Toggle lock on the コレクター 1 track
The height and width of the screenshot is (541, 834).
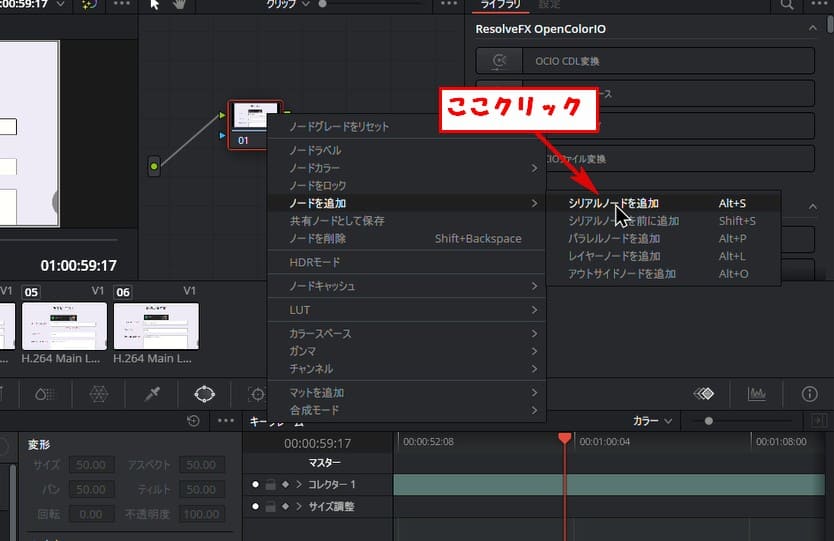(x=270, y=485)
